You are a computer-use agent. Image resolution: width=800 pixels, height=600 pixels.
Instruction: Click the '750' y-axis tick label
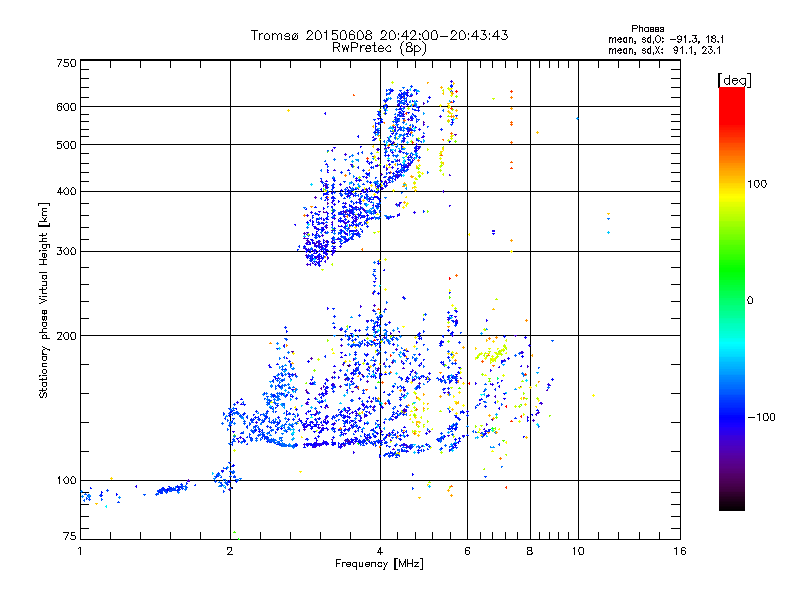[66, 63]
